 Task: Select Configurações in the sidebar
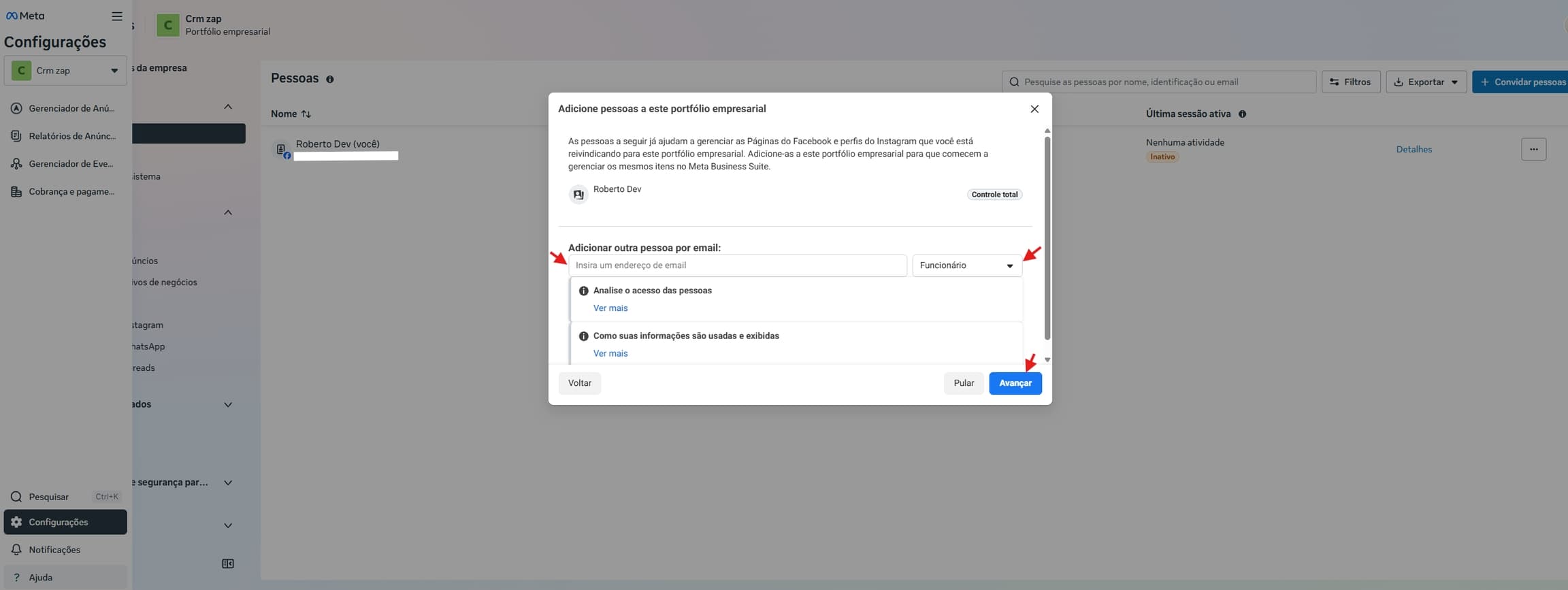pos(65,522)
